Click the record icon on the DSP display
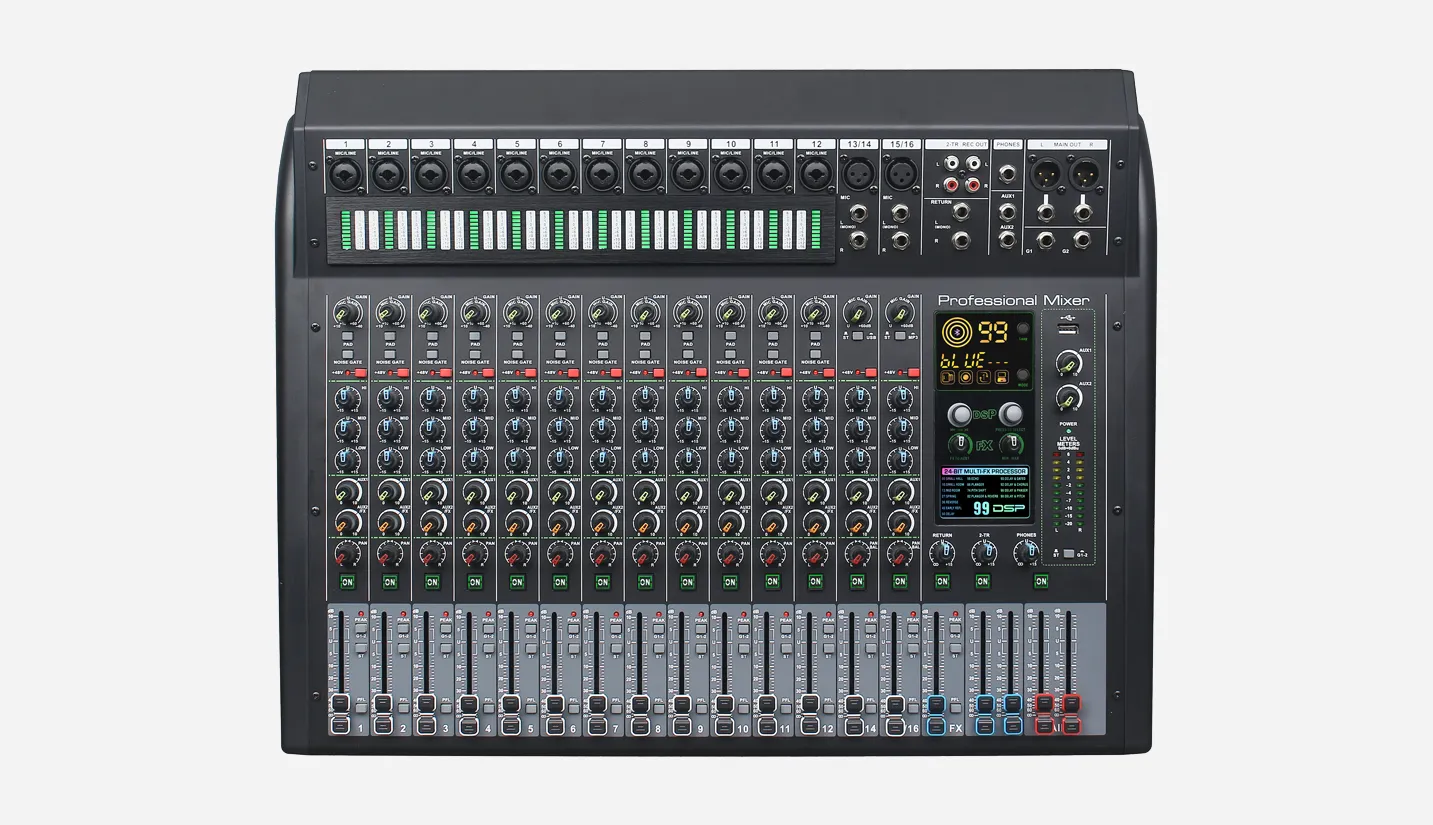This screenshot has width=1433, height=825. [x=965, y=378]
